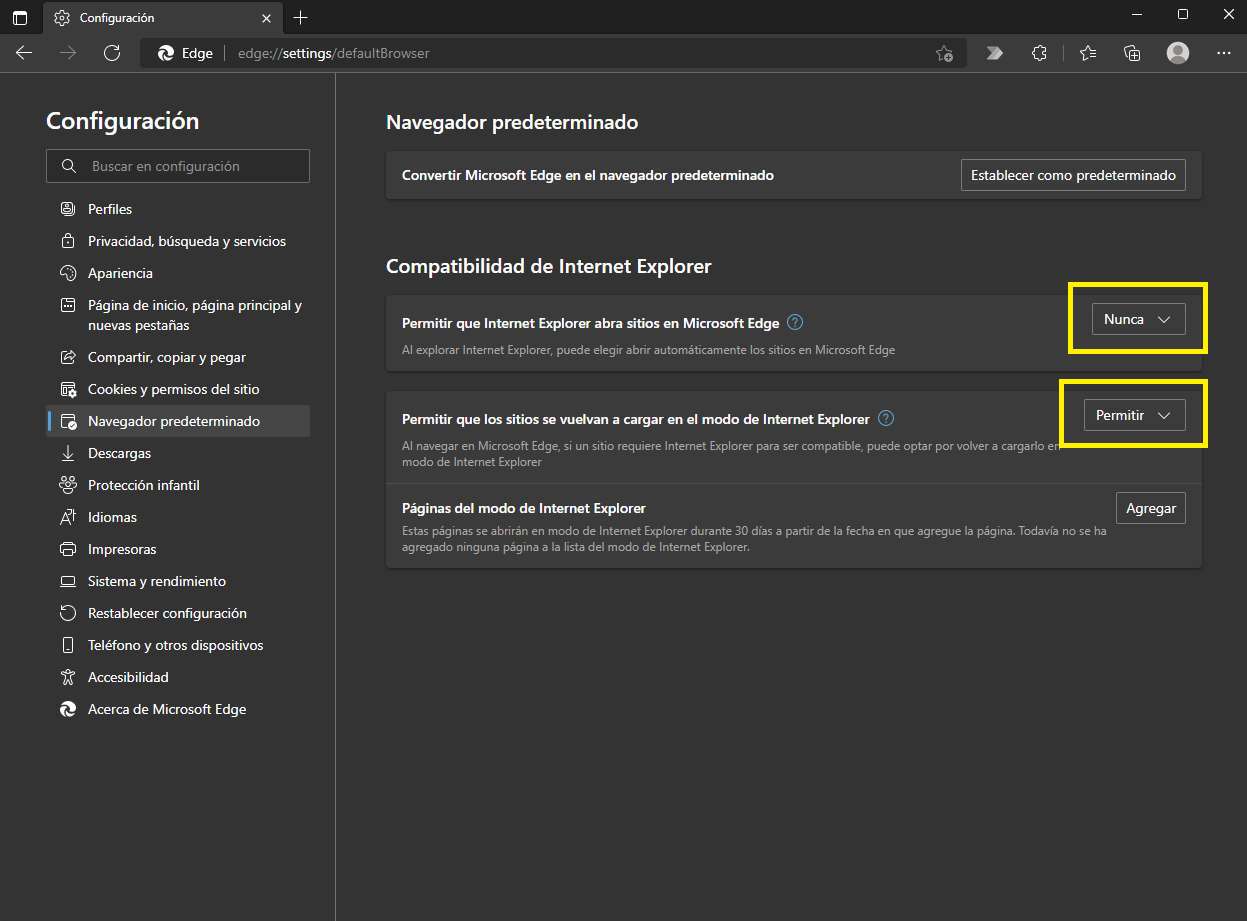The image size is (1247, 921).
Task: Click the Descargas download arrow icon
Action: [x=68, y=453]
